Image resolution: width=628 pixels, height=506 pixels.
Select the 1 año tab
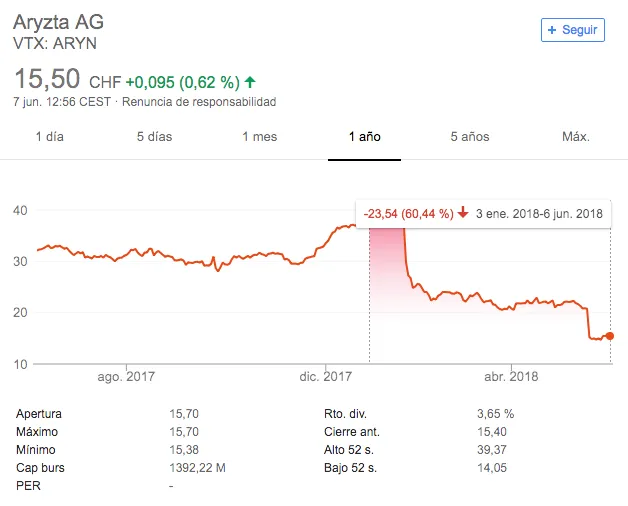[x=364, y=137]
